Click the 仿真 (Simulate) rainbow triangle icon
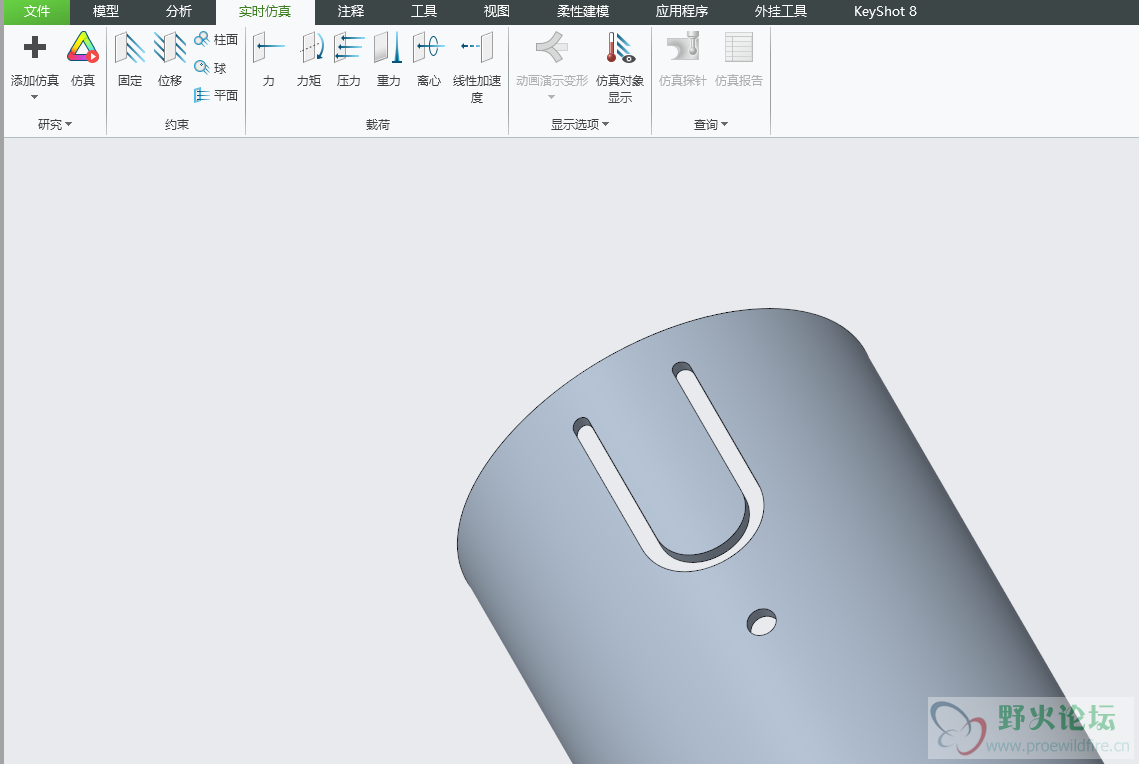Image resolution: width=1139 pixels, height=764 pixels. click(83, 48)
